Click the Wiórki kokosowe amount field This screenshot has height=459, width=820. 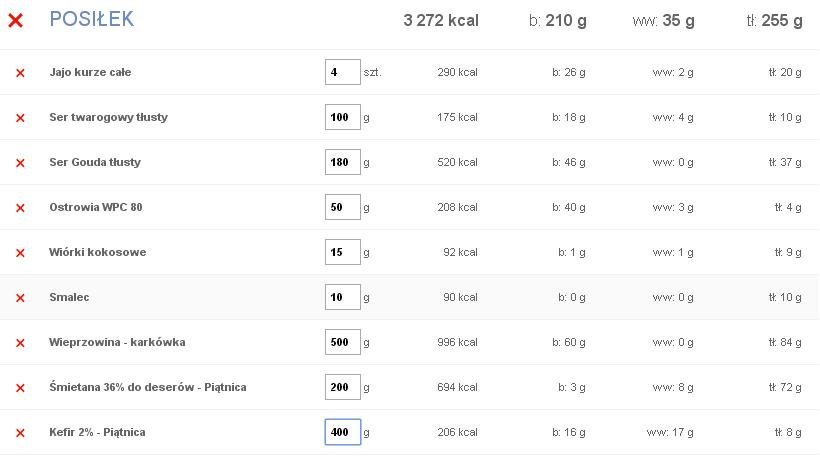343,252
